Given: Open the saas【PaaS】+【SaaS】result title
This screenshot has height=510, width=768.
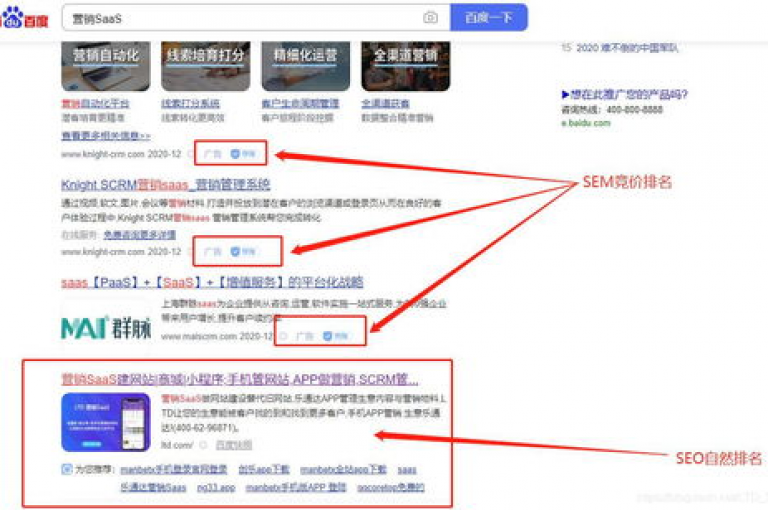Looking at the screenshot, I should pos(212,282).
